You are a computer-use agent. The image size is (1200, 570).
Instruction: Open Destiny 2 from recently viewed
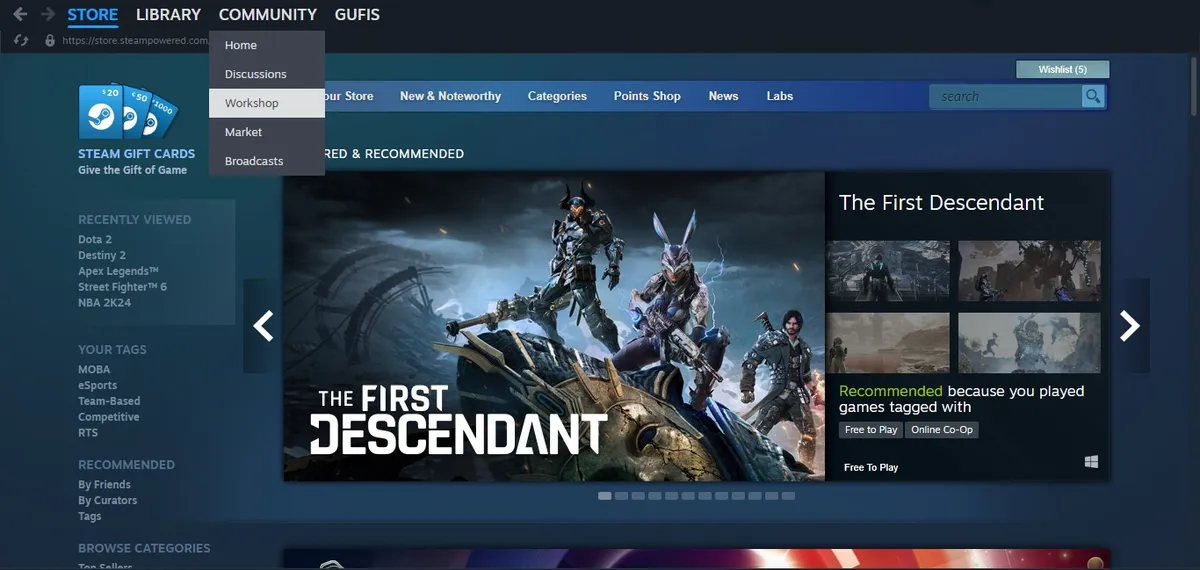click(x=102, y=255)
